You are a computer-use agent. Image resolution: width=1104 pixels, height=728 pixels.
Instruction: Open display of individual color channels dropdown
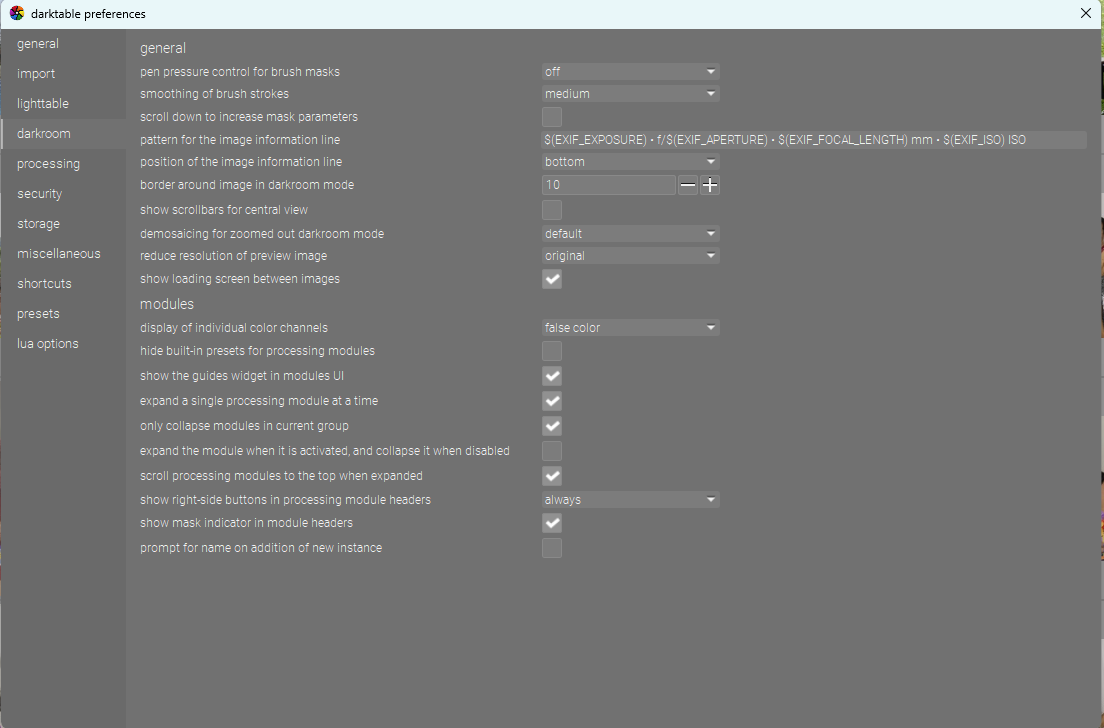tap(630, 328)
